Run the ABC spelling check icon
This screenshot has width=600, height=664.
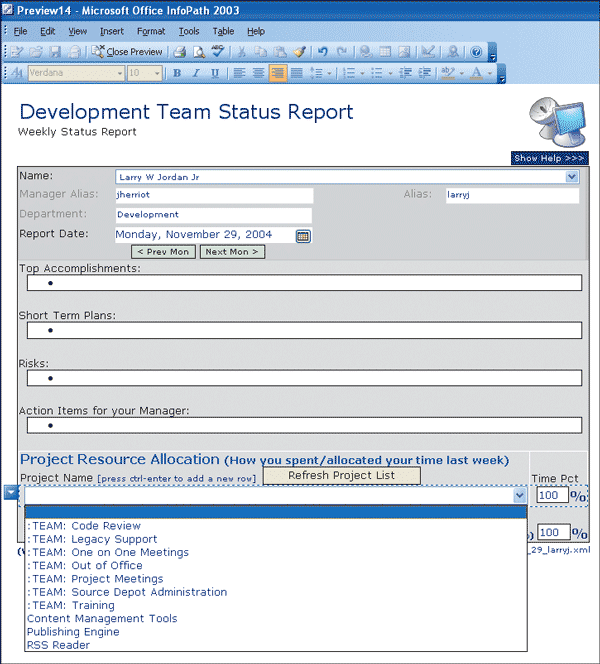[218, 52]
